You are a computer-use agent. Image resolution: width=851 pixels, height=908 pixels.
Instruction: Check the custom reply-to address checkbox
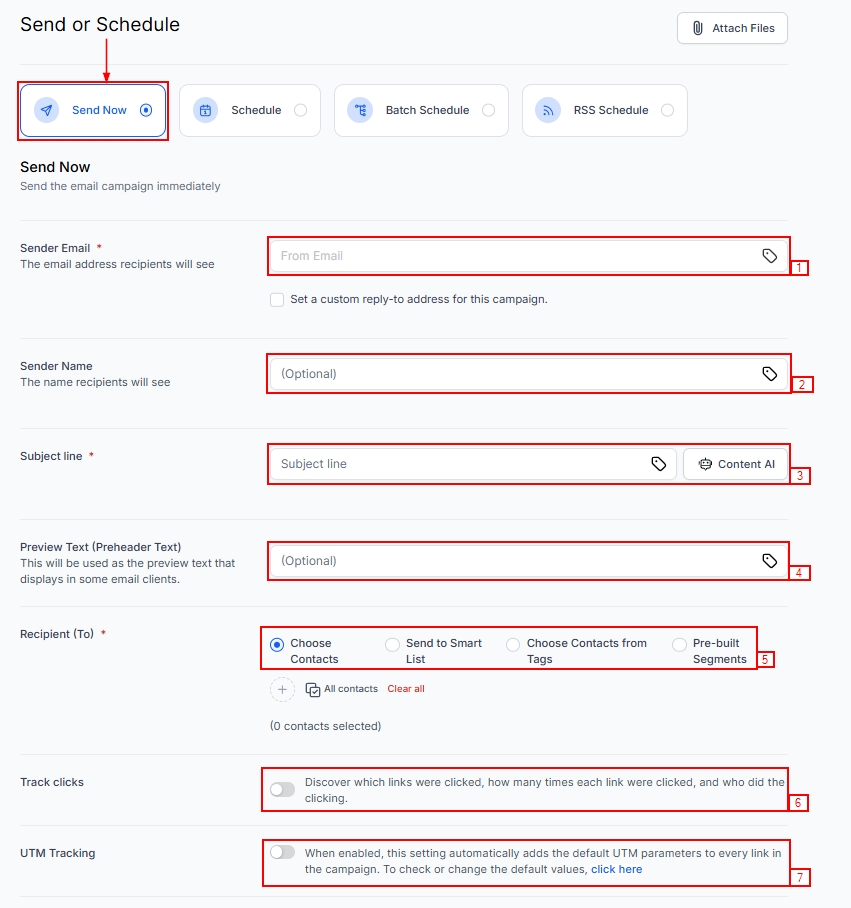click(277, 299)
